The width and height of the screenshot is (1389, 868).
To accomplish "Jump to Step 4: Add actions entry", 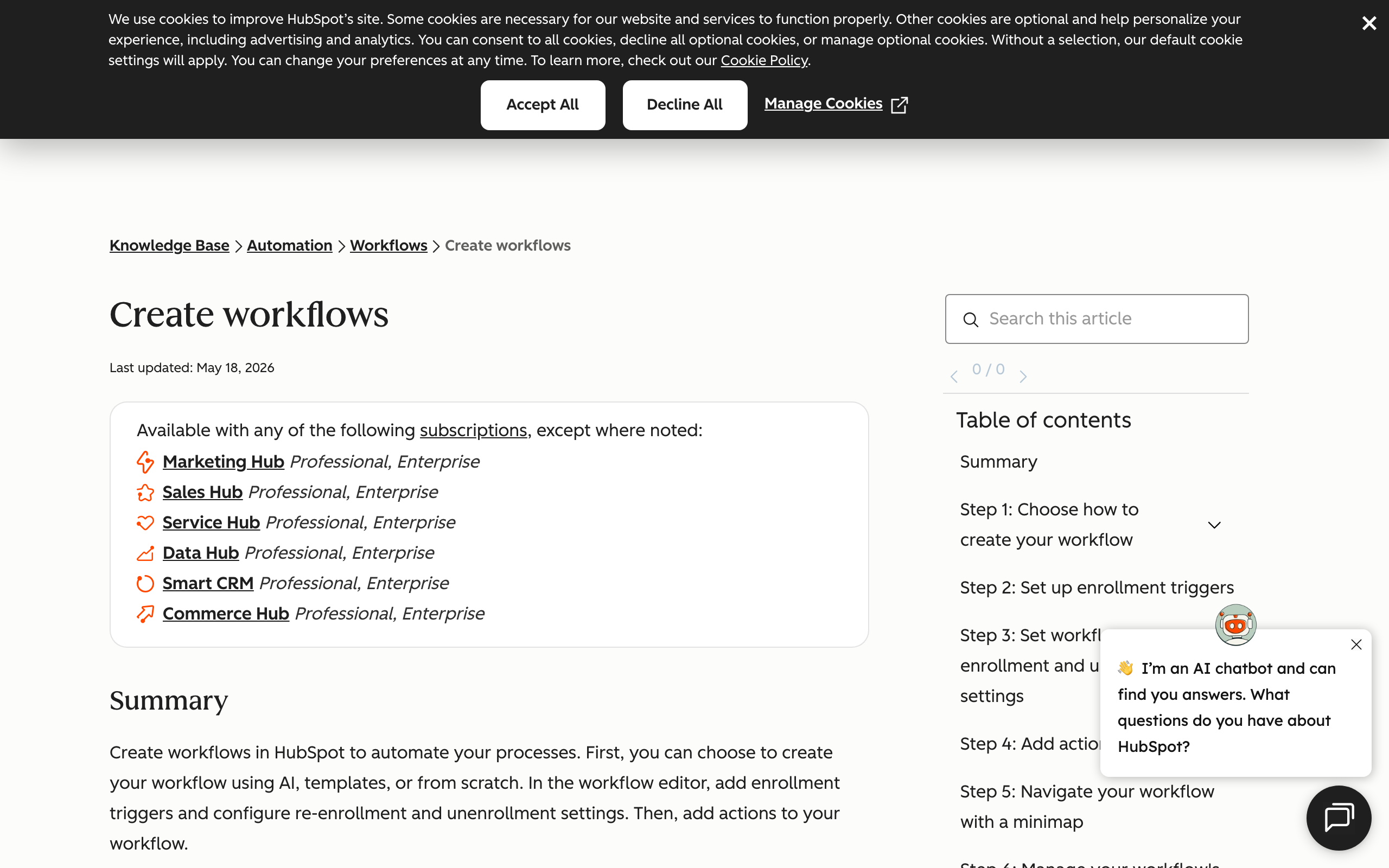I will (1030, 744).
